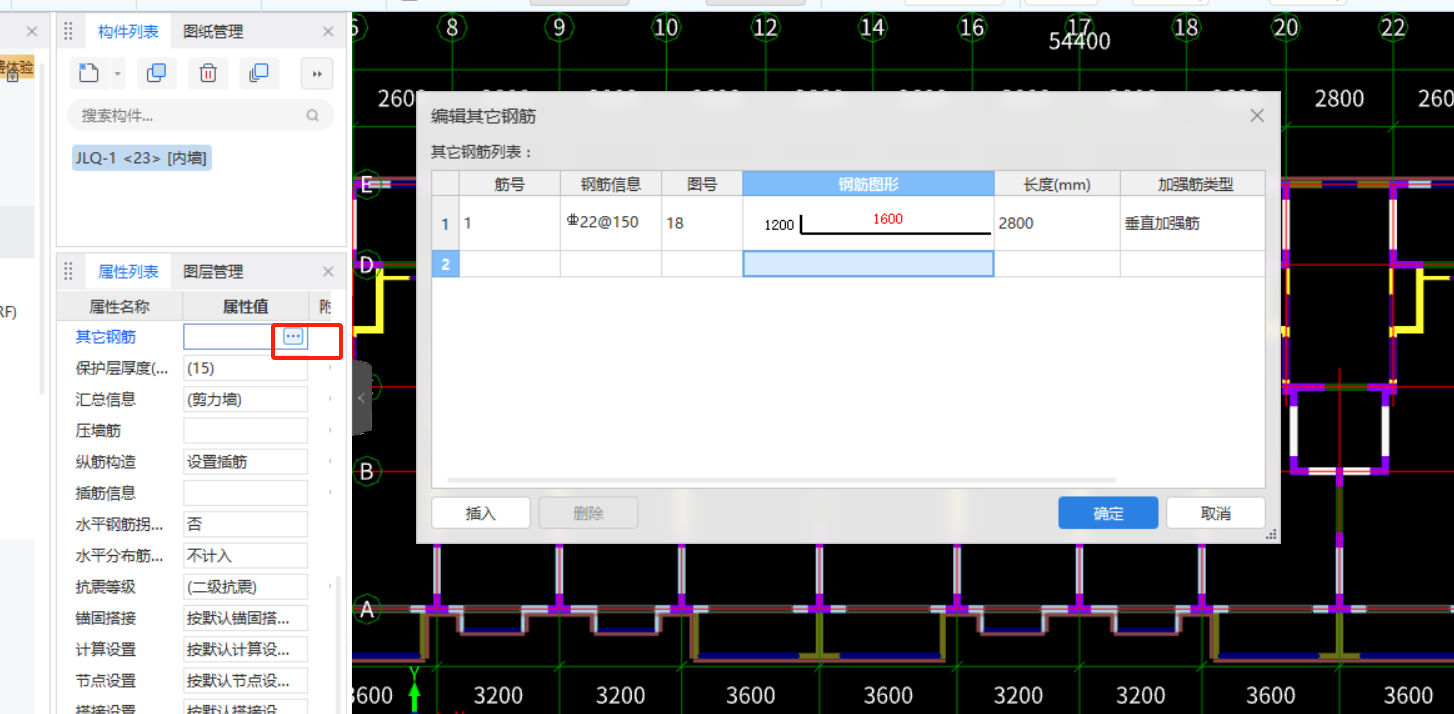Click the disabled 删除 button
This screenshot has width=1454, height=714.
[x=589, y=513]
